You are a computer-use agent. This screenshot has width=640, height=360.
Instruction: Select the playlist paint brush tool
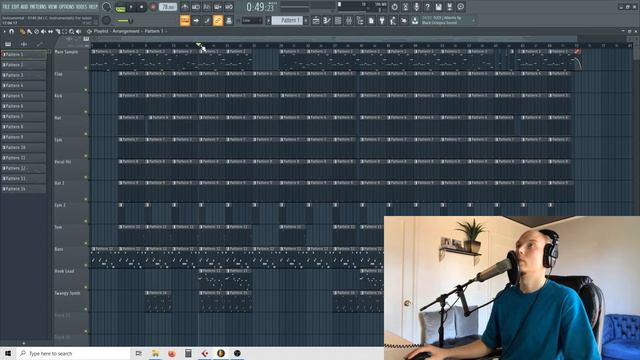coord(29,31)
